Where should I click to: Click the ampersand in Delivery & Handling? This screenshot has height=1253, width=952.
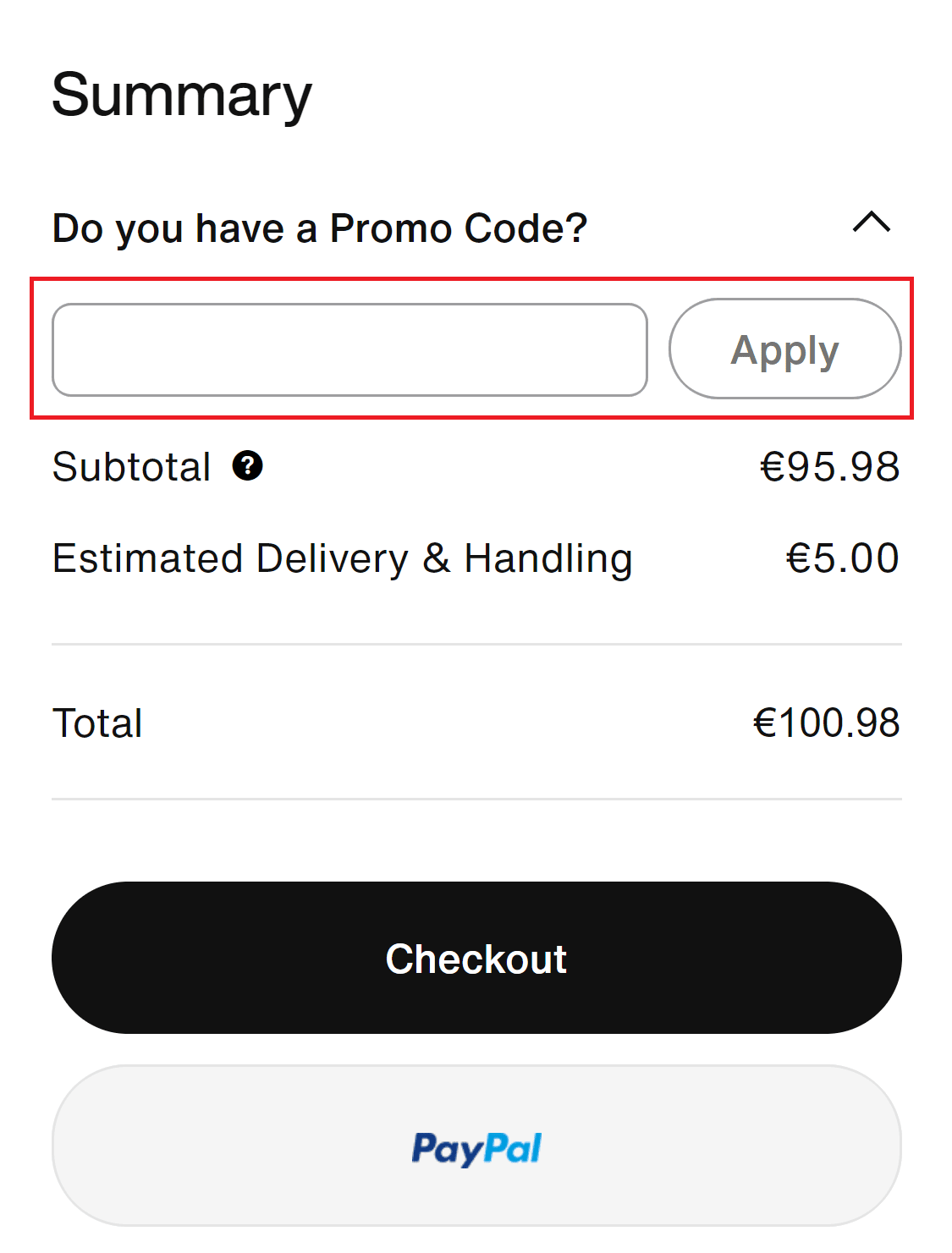coord(437,558)
